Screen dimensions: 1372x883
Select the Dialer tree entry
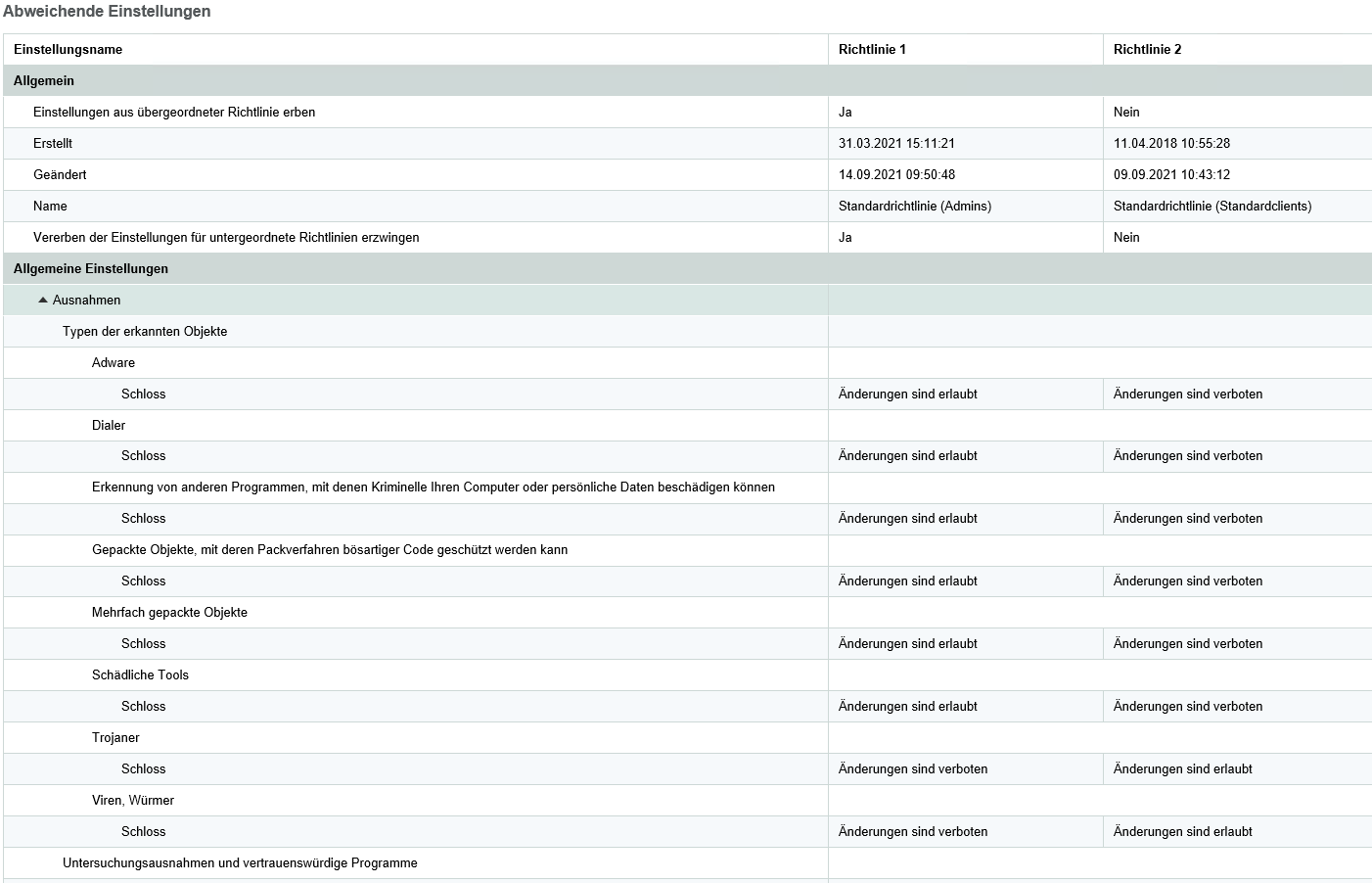109,426
